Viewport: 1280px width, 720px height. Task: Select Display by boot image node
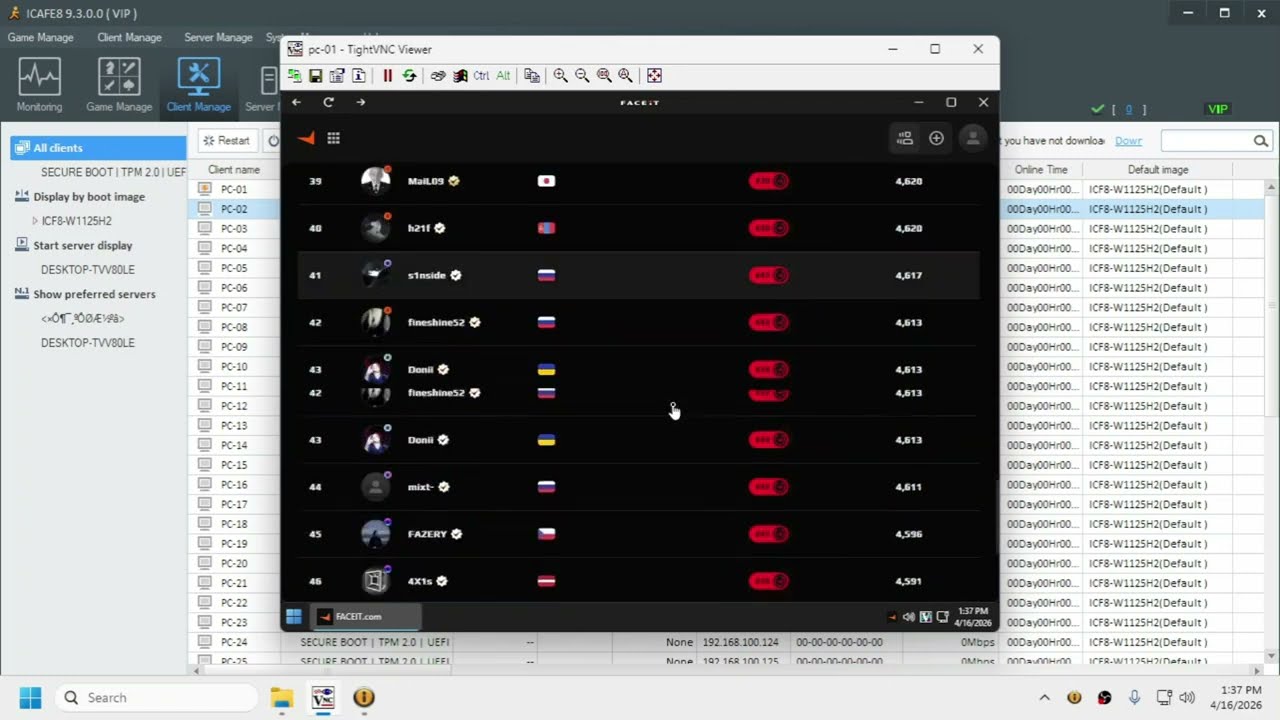point(89,197)
